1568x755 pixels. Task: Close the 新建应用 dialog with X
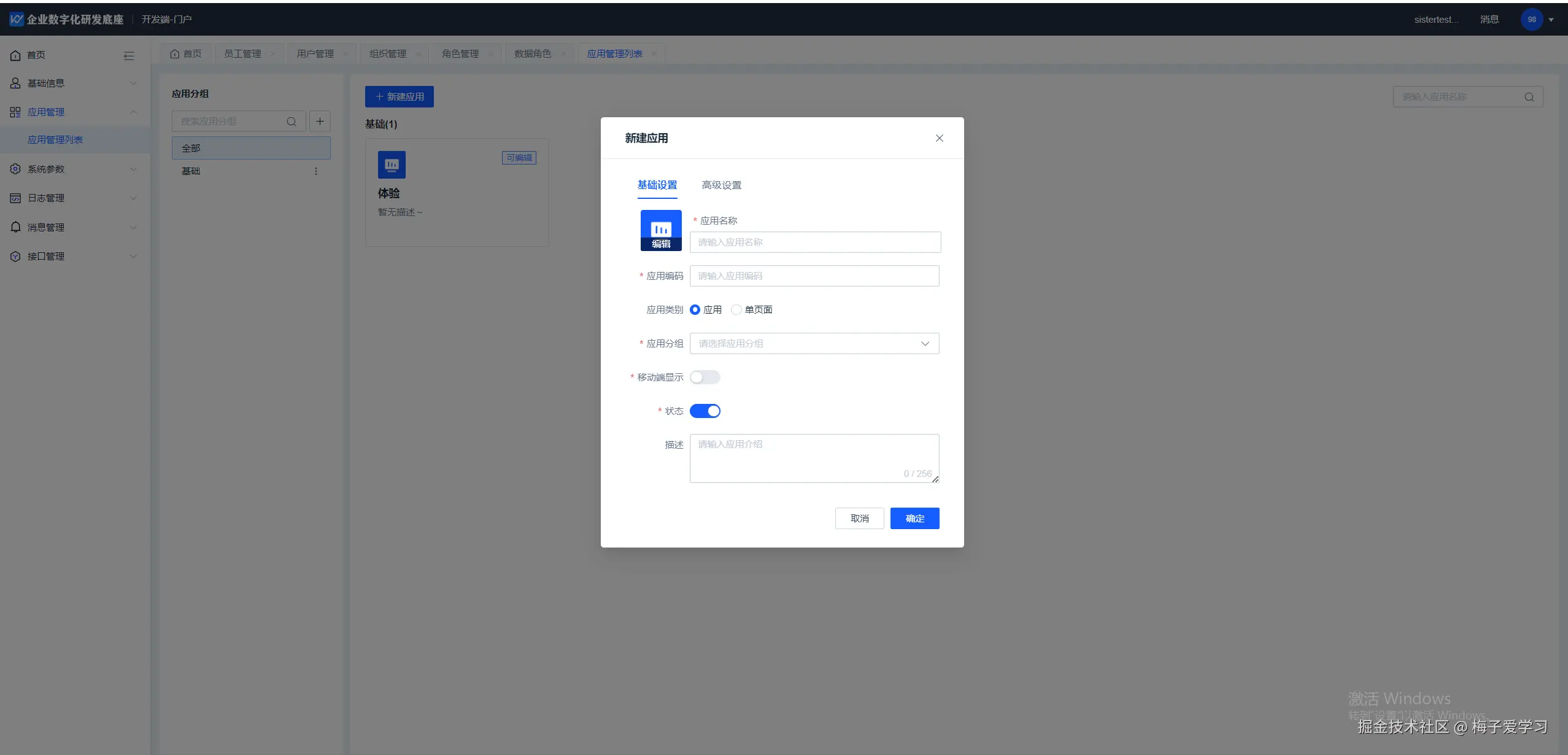[939, 138]
